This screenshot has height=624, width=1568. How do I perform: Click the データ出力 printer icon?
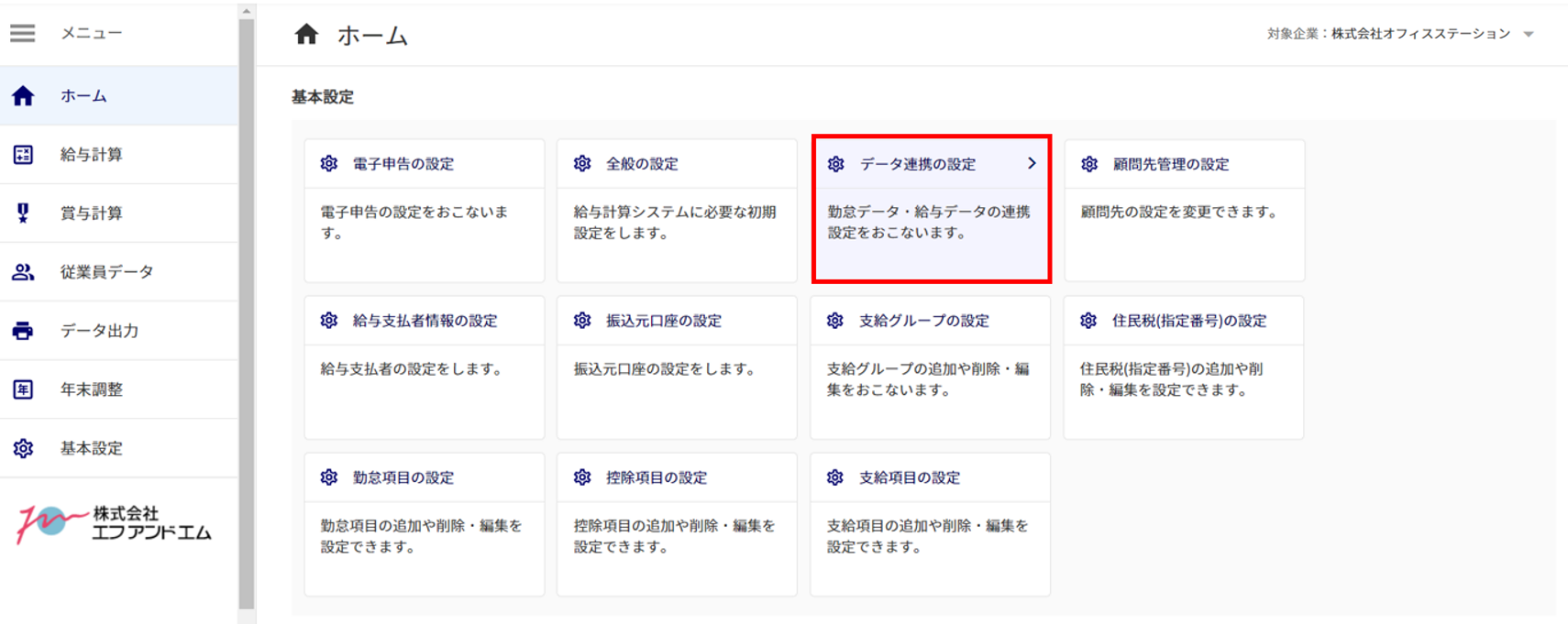[23, 331]
